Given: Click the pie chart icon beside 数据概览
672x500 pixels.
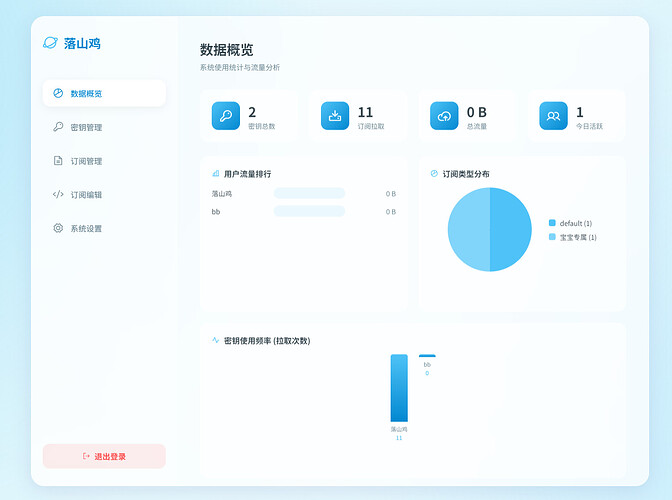Looking at the screenshot, I should pyautogui.click(x=58, y=93).
